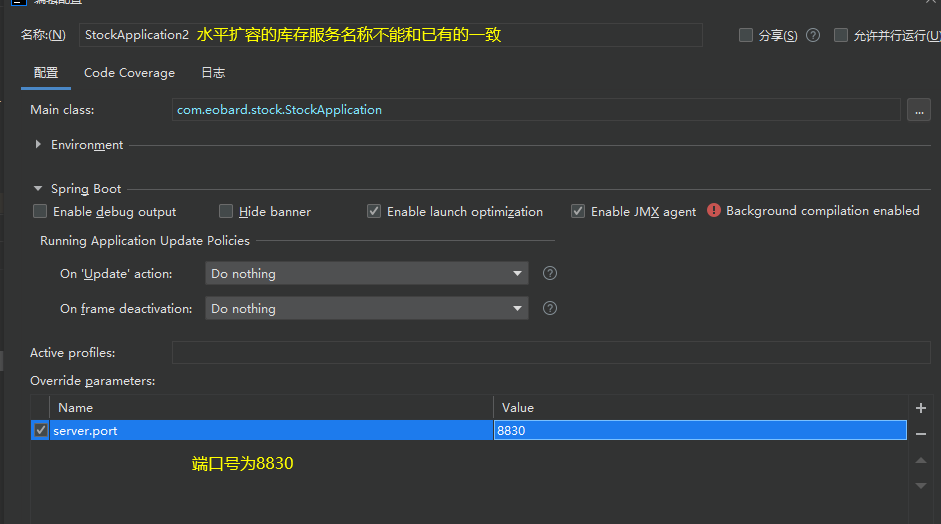941x524 pixels.
Task: Toggle the Hide banner checkbox
Action: click(226, 211)
